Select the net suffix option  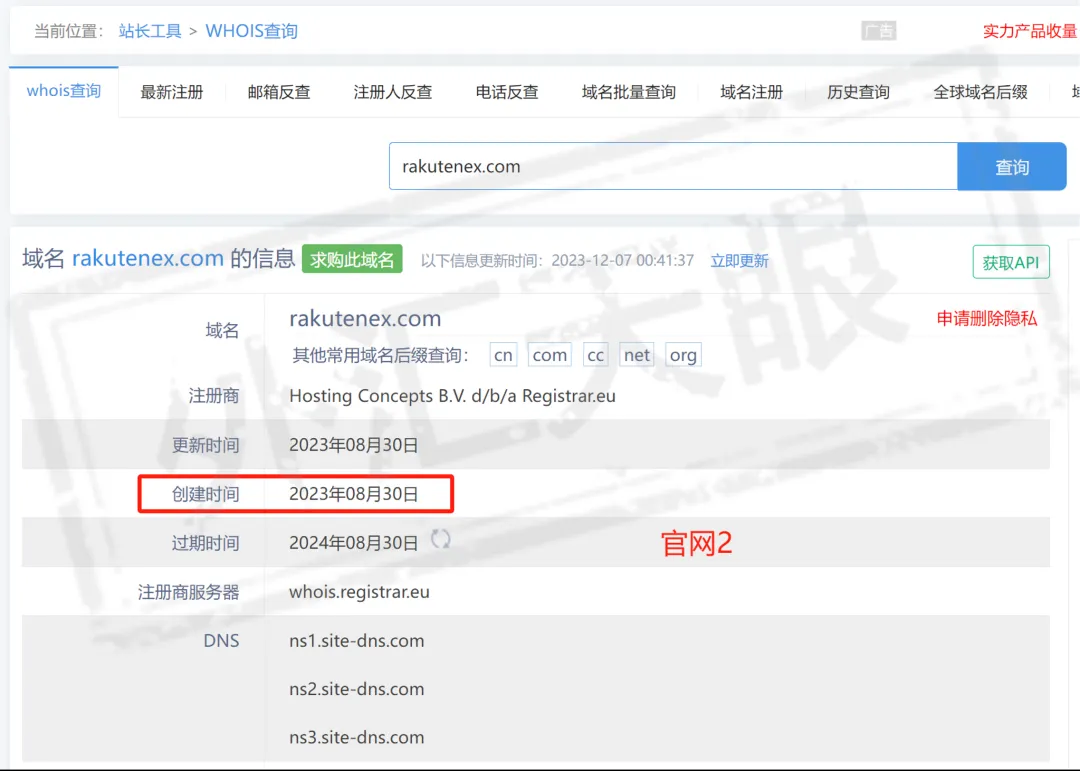tap(636, 355)
